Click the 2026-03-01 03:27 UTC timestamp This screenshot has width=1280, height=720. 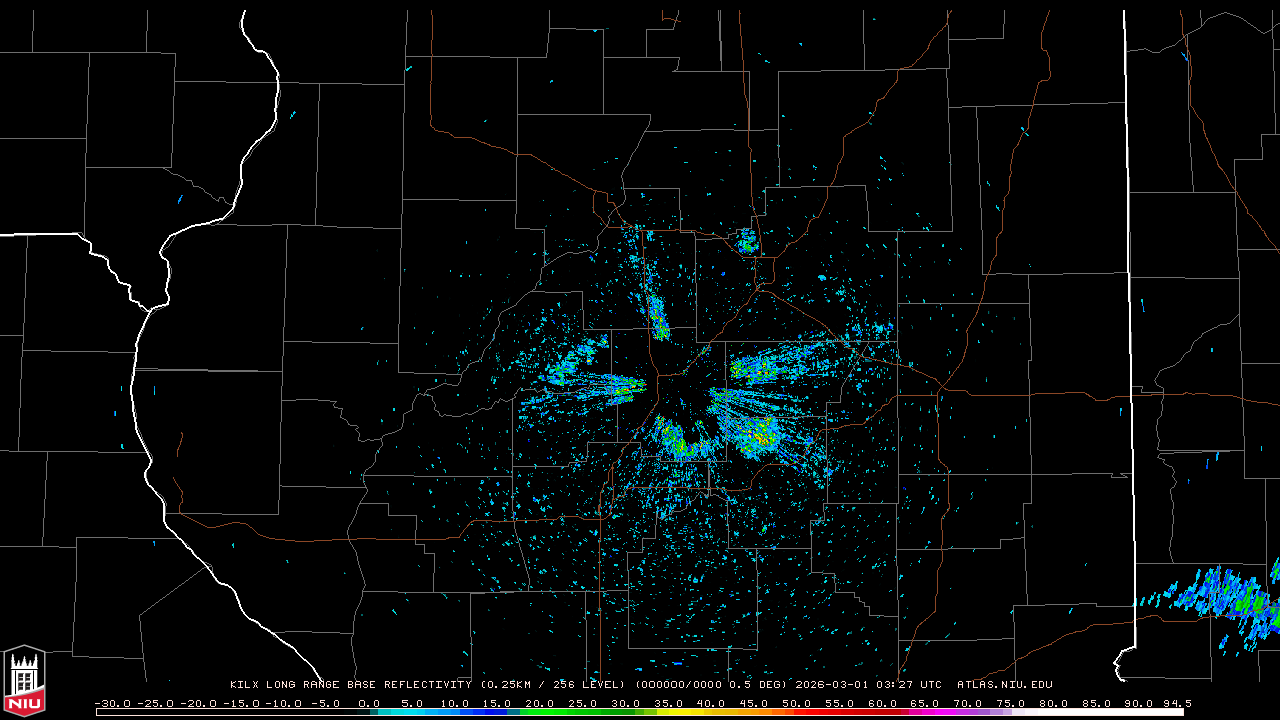pyautogui.click(x=868, y=685)
